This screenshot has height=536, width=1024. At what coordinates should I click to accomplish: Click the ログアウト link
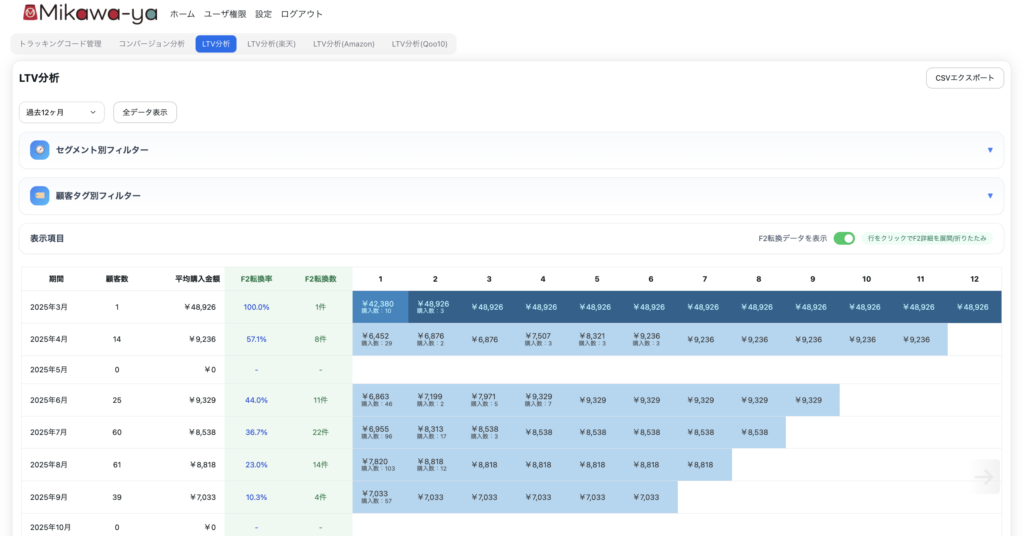click(x=301, y=14)
